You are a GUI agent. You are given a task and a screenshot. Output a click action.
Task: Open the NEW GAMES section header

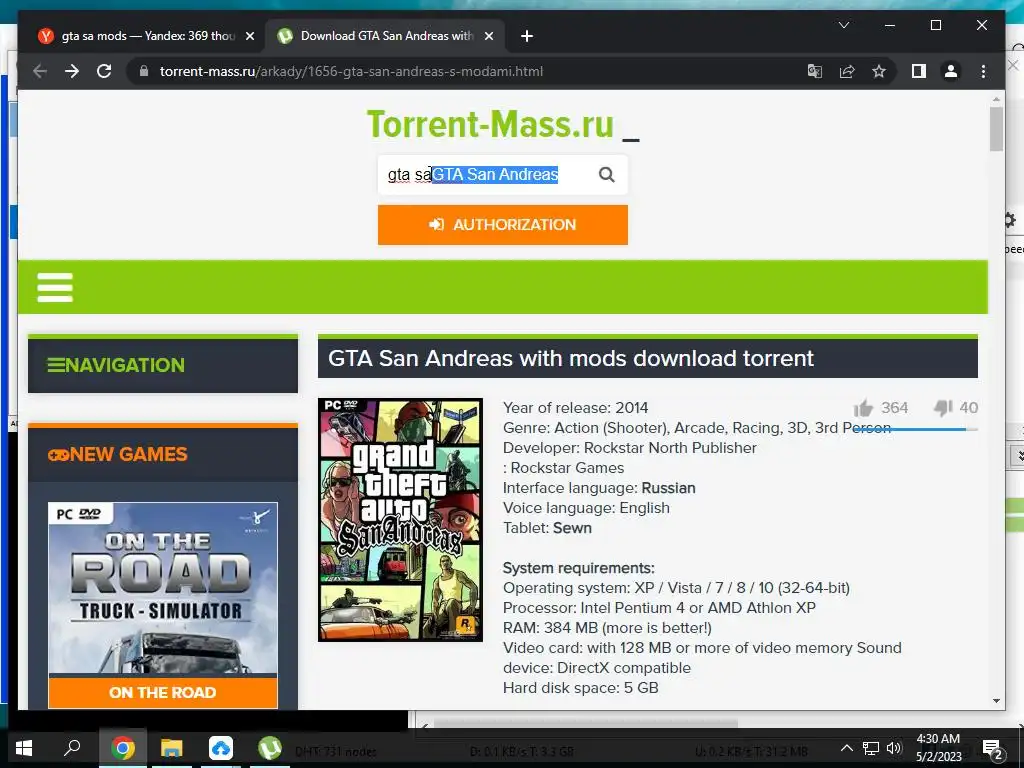coord(163,454)
